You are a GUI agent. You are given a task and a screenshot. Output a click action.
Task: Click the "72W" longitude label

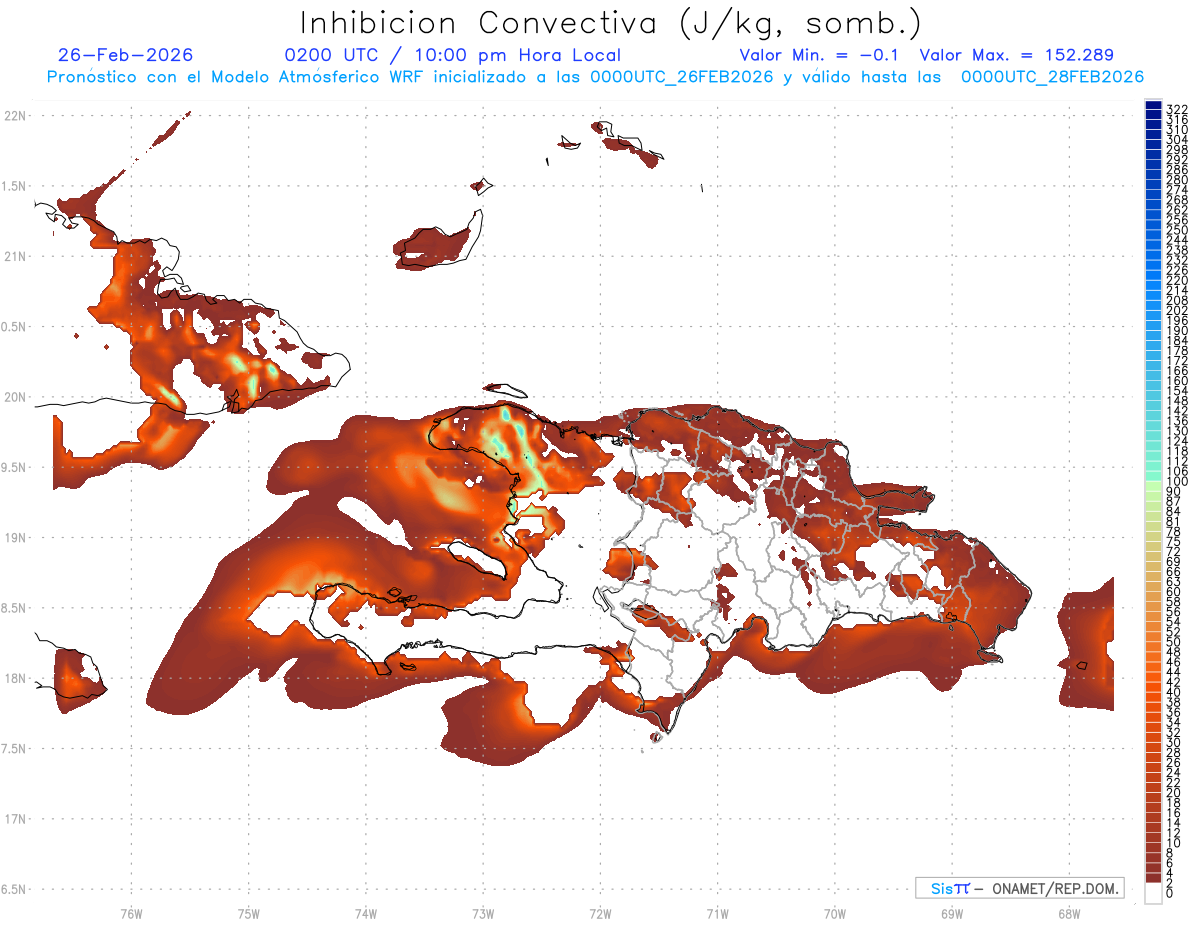click(600, 913)
